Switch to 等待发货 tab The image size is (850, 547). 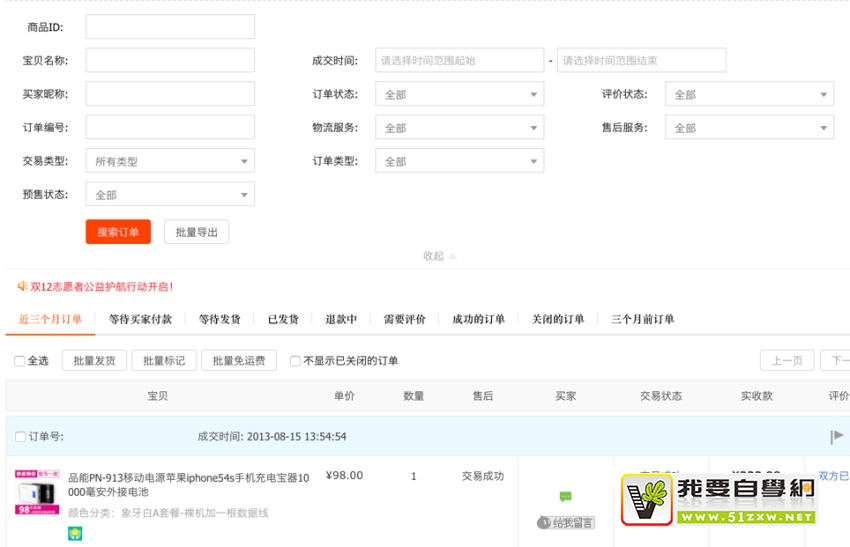pos(220,319)
